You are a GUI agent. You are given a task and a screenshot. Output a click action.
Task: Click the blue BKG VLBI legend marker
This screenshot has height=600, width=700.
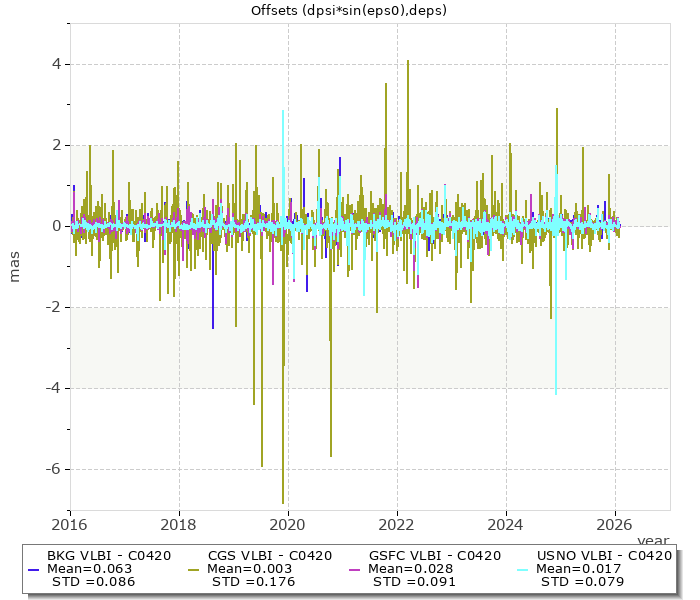[x=33, y=568]
